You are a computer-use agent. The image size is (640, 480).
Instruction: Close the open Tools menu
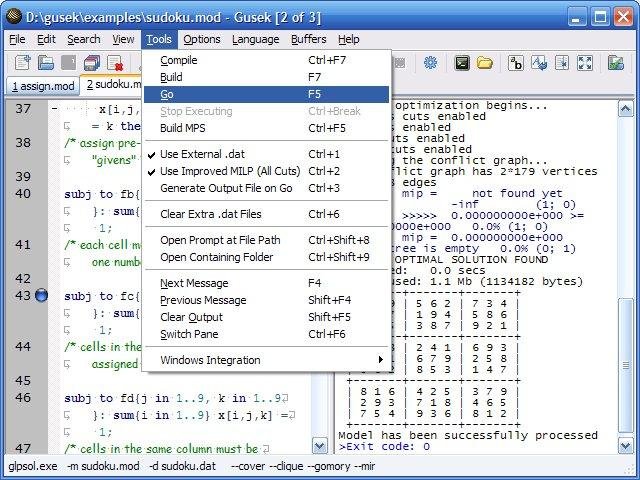pyautogui.click(x=159, y=39)
